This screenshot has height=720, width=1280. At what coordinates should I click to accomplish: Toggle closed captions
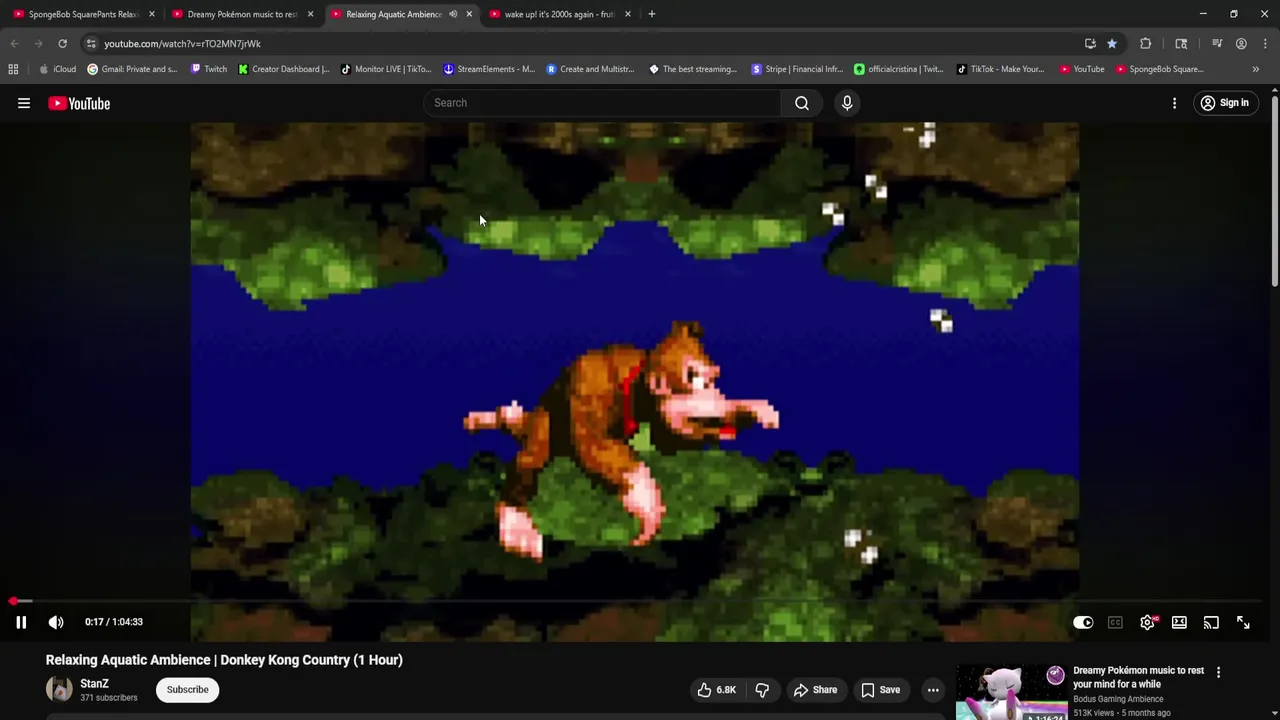click(1115, 622)
